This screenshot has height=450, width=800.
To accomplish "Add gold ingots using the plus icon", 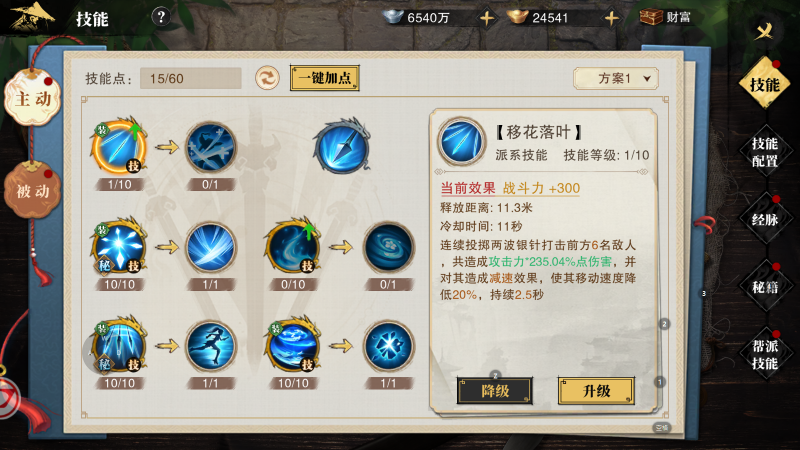I will tap(611, 19).
